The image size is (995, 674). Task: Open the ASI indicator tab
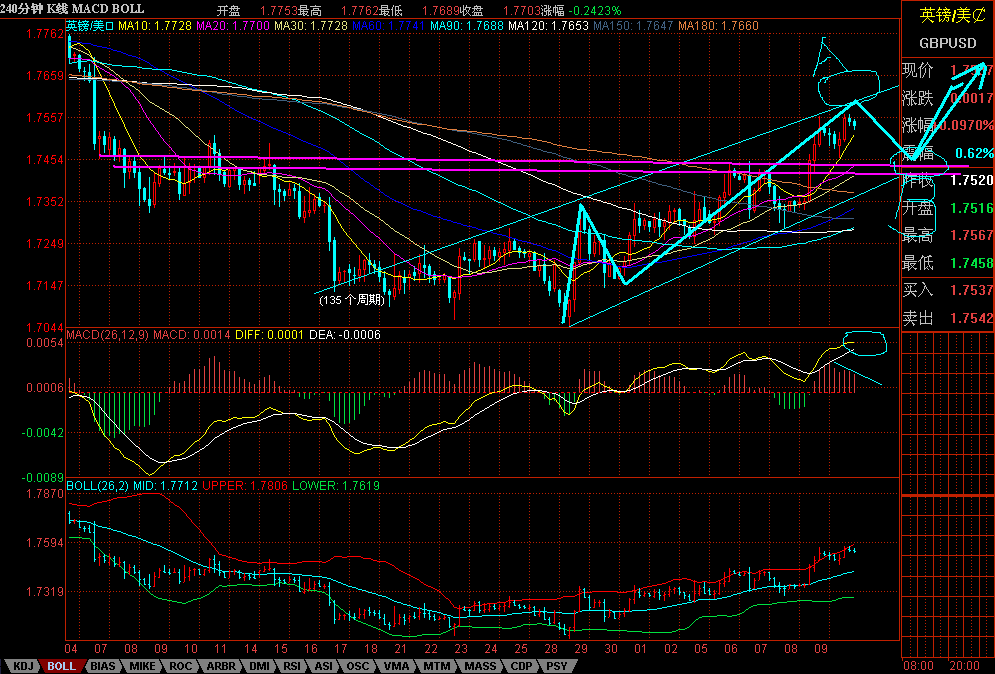click(324, 666)
